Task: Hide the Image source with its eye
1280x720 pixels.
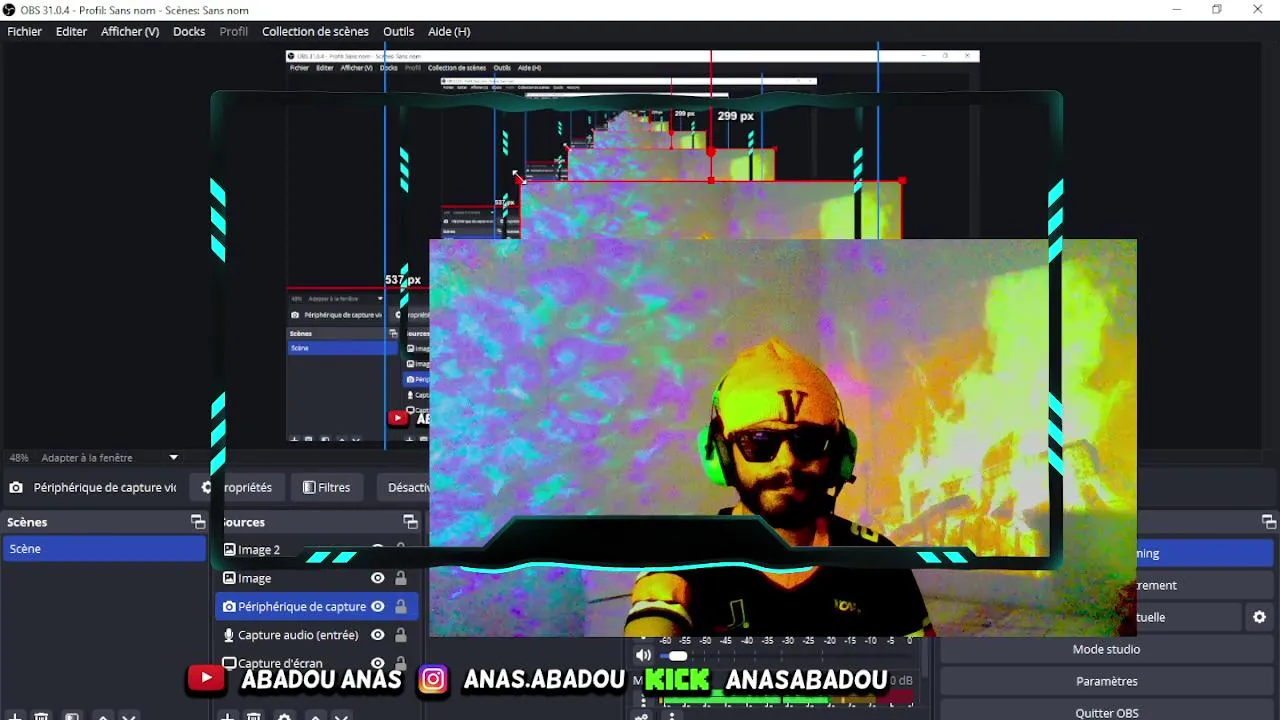Action: tap(377, 578)
